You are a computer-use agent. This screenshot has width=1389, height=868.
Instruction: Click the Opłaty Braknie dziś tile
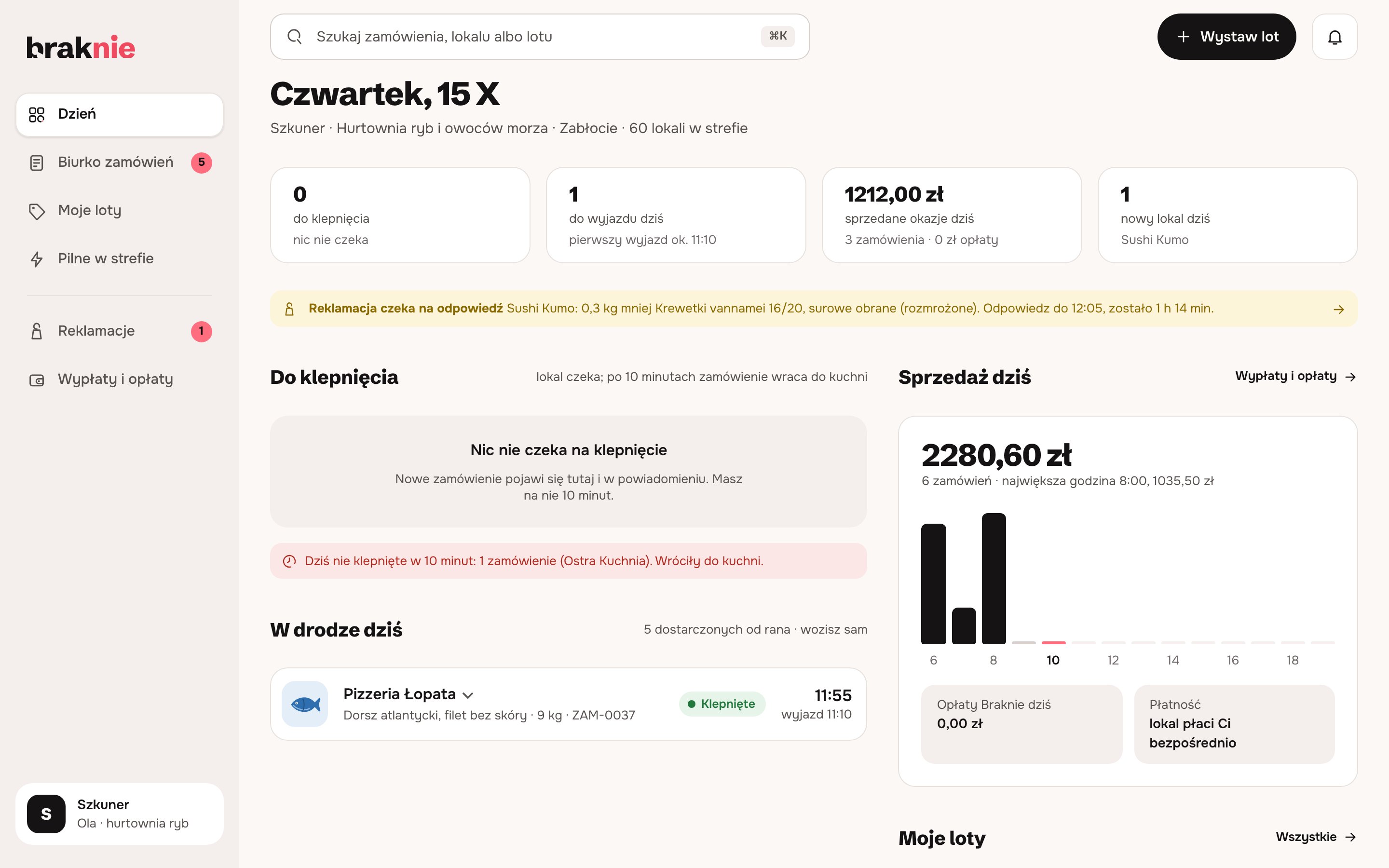[x=1021, y=724]
